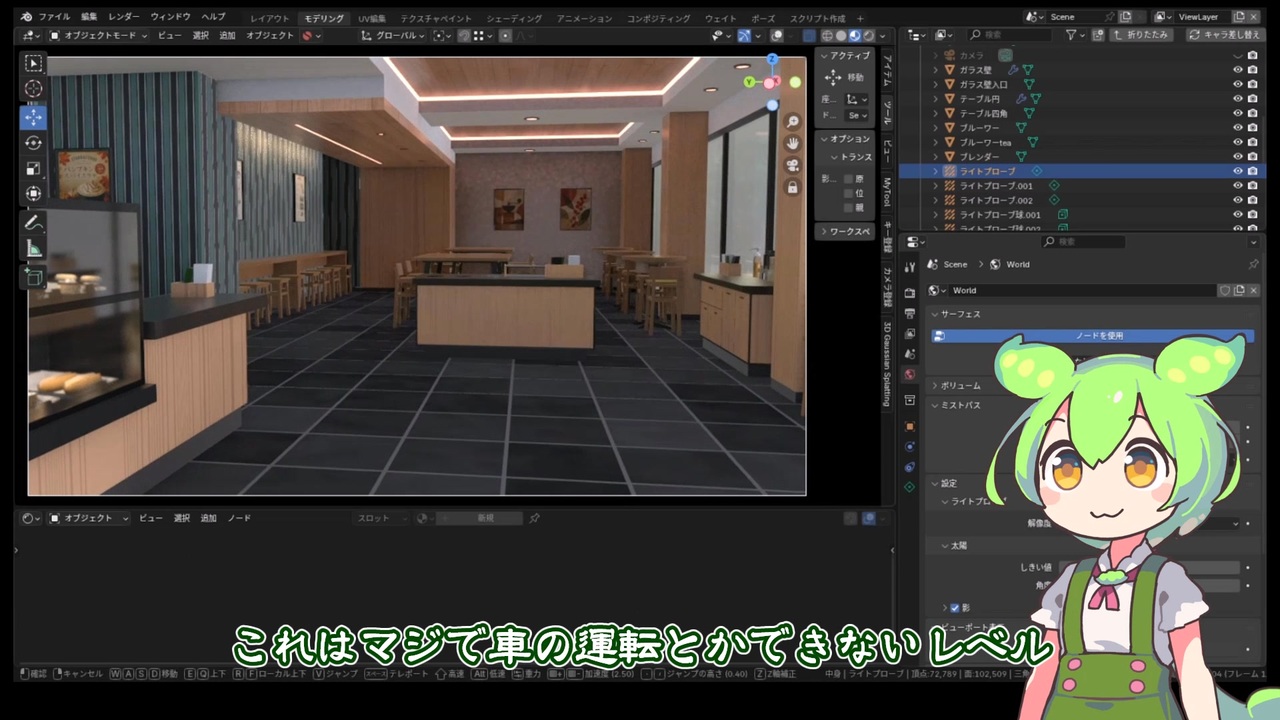Toggle the 影 checkbox in world settings
Viewport: 1280px width, 720px height.
(x=955, y=608)
